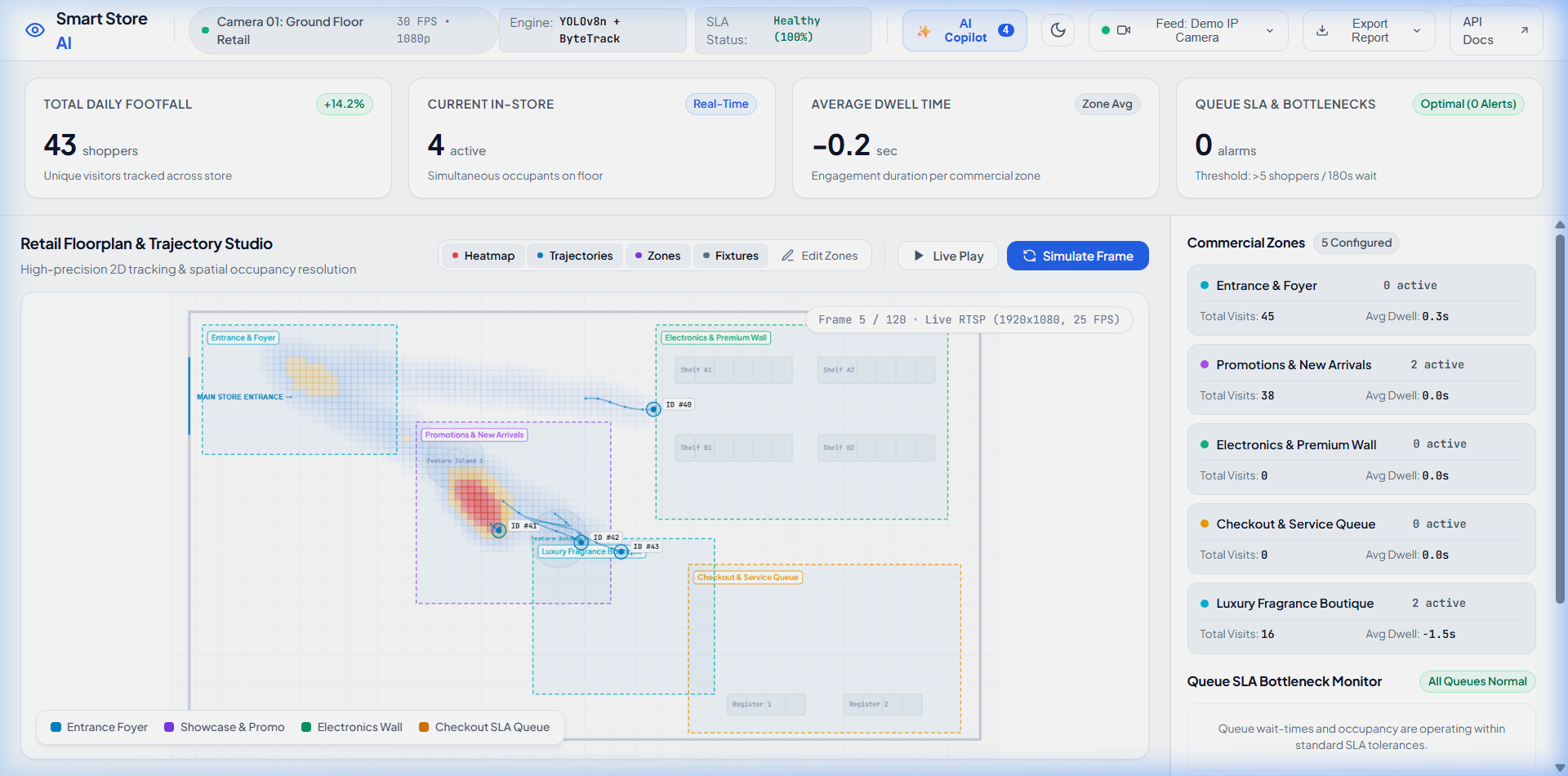Click the AI Copilot notification badge 4

point(1006,30)
